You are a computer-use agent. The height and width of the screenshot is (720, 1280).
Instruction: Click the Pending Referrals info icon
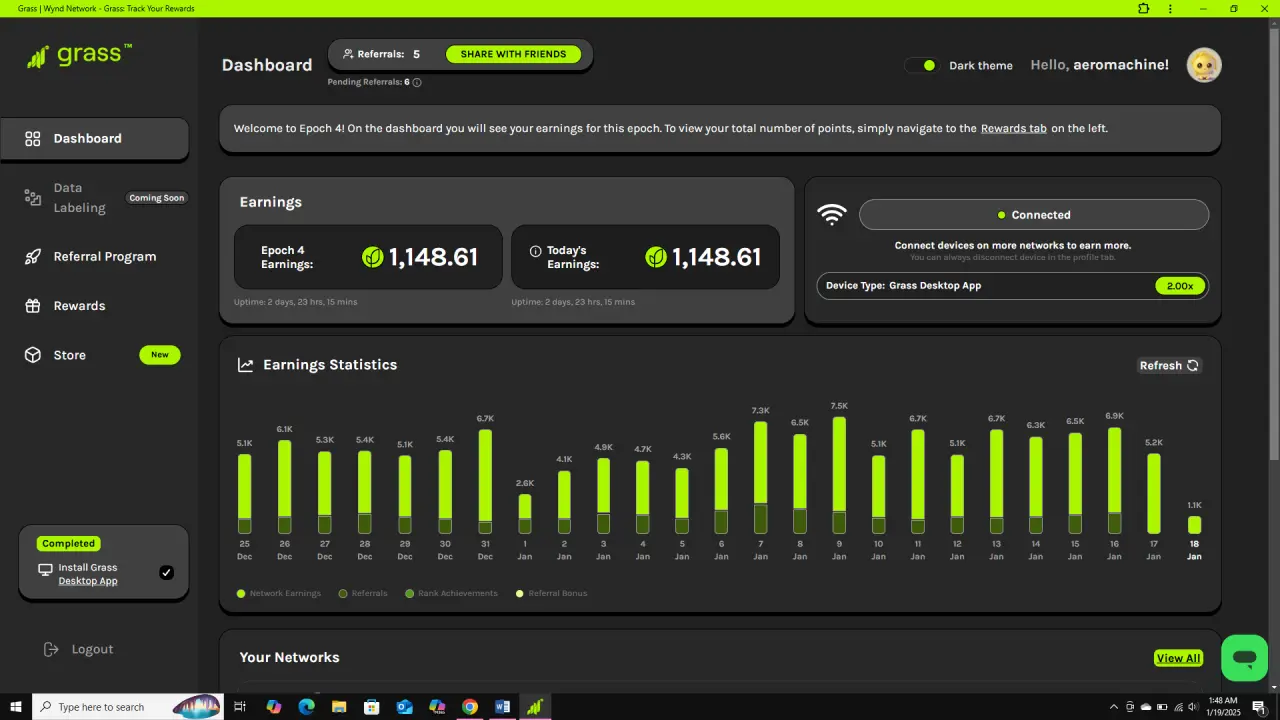(417, 82)
